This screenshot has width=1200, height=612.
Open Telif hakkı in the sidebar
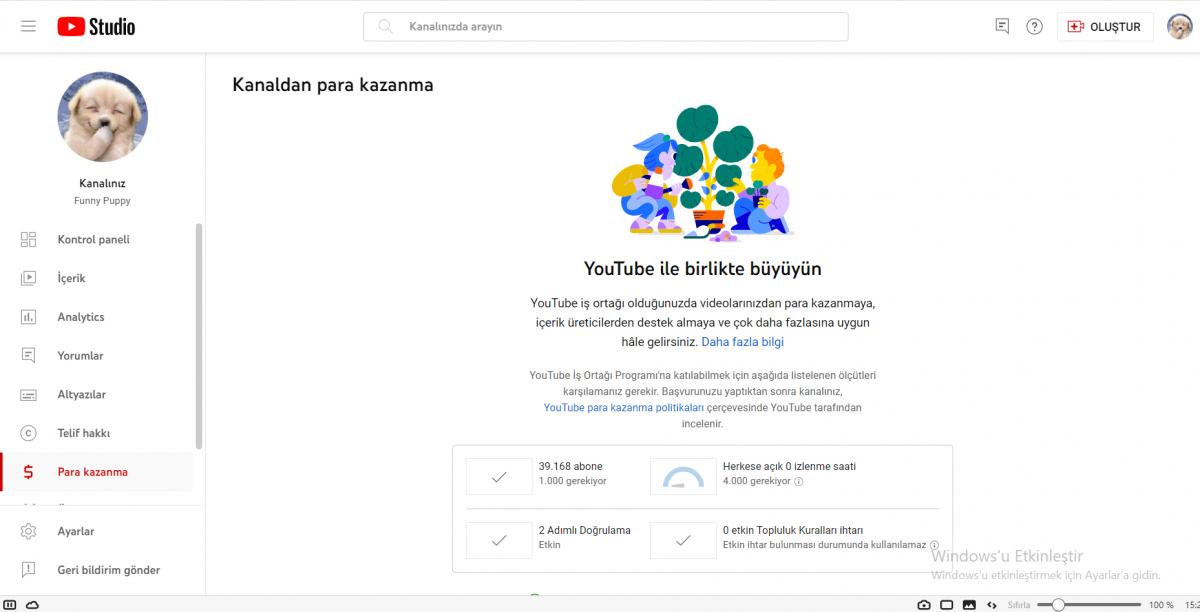97,433
